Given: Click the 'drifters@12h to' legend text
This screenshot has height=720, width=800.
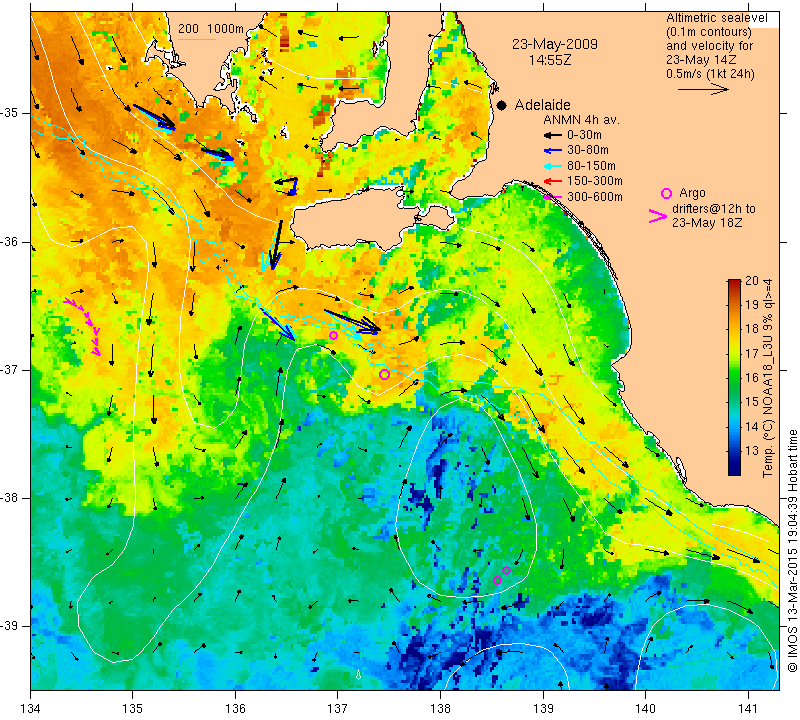Looking at the screenshot, I should click(x=714, y=209).
